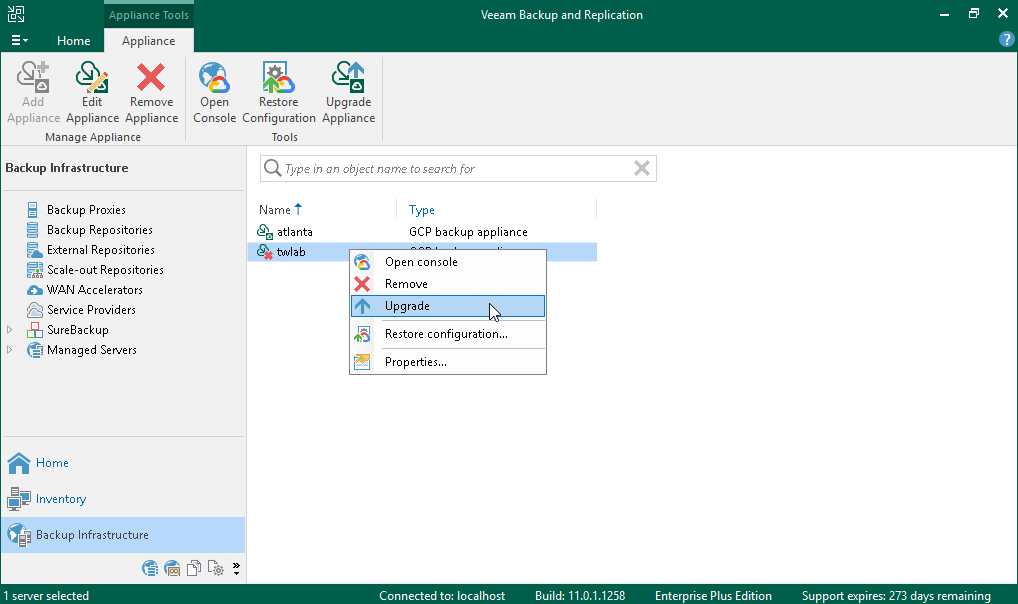This screenshot has width=1018, height=604.
Task: Click the twlab appliance error icon
Action: pos(265,252)
